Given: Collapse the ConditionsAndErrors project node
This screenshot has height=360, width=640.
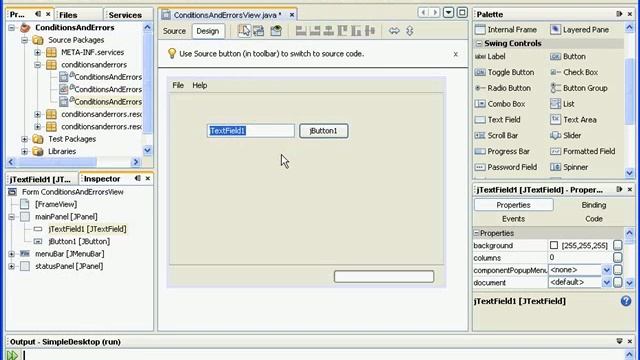Looking at the screenshot, I should (12, 28).
